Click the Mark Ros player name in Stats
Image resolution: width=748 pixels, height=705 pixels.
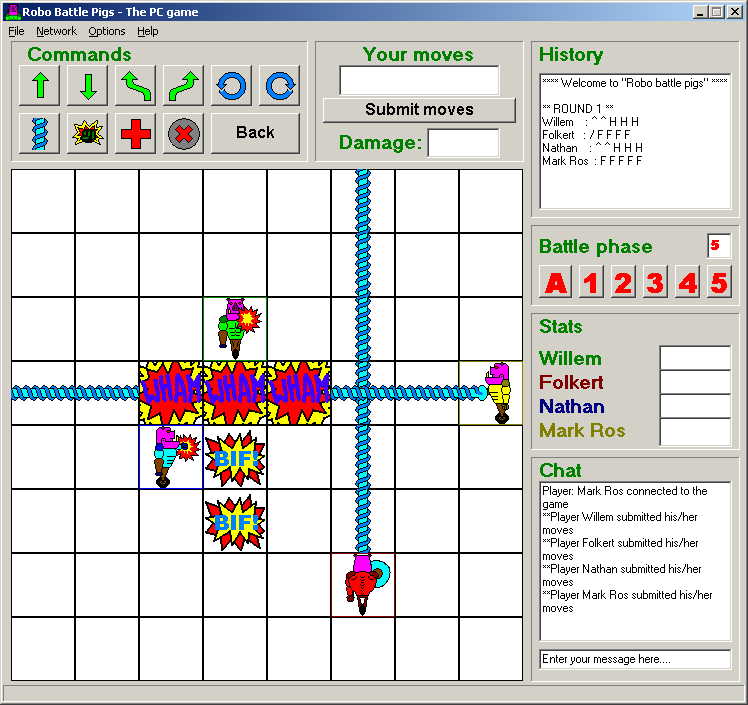582,431
